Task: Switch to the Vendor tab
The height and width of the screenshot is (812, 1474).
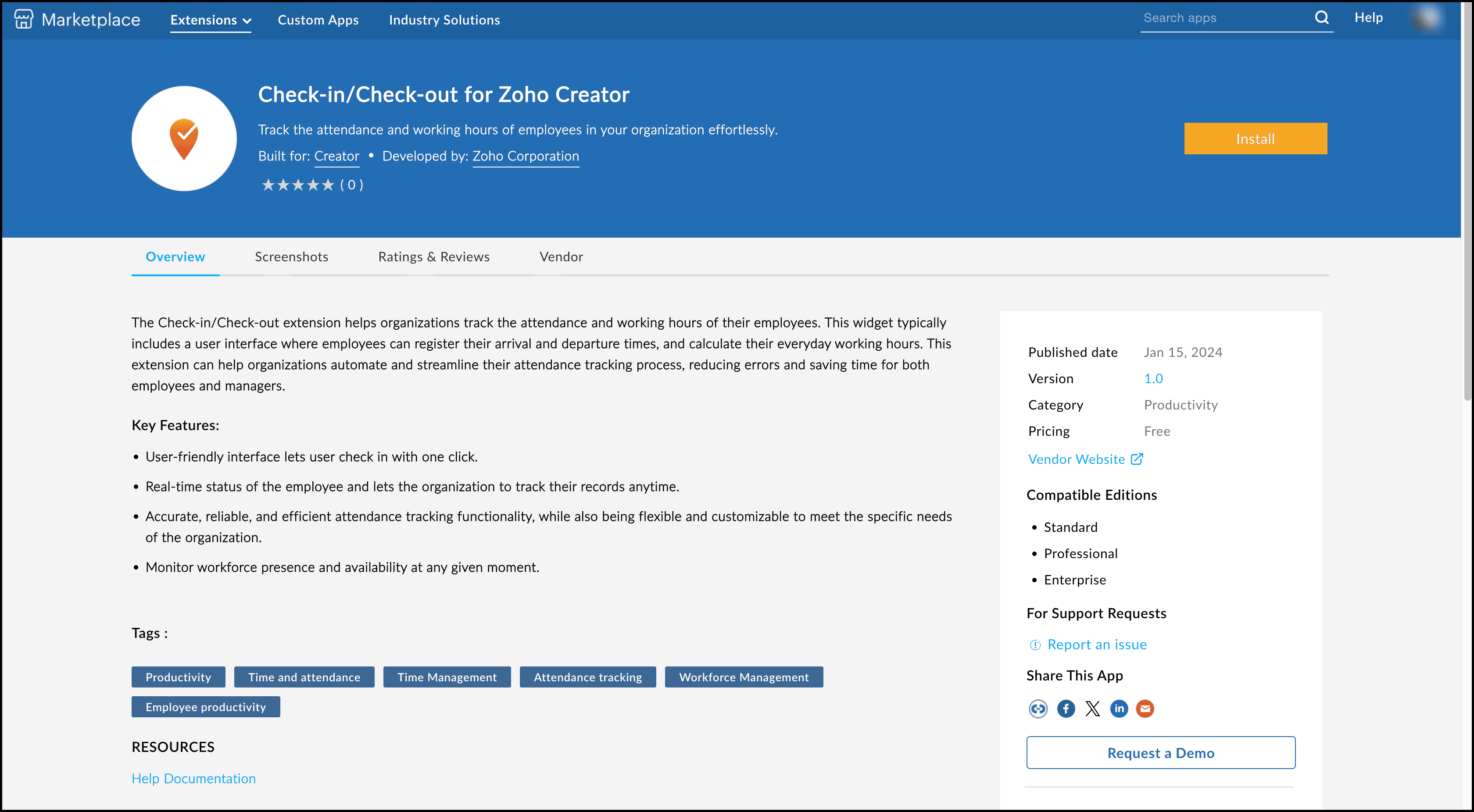Action: (x=561, y=257)
